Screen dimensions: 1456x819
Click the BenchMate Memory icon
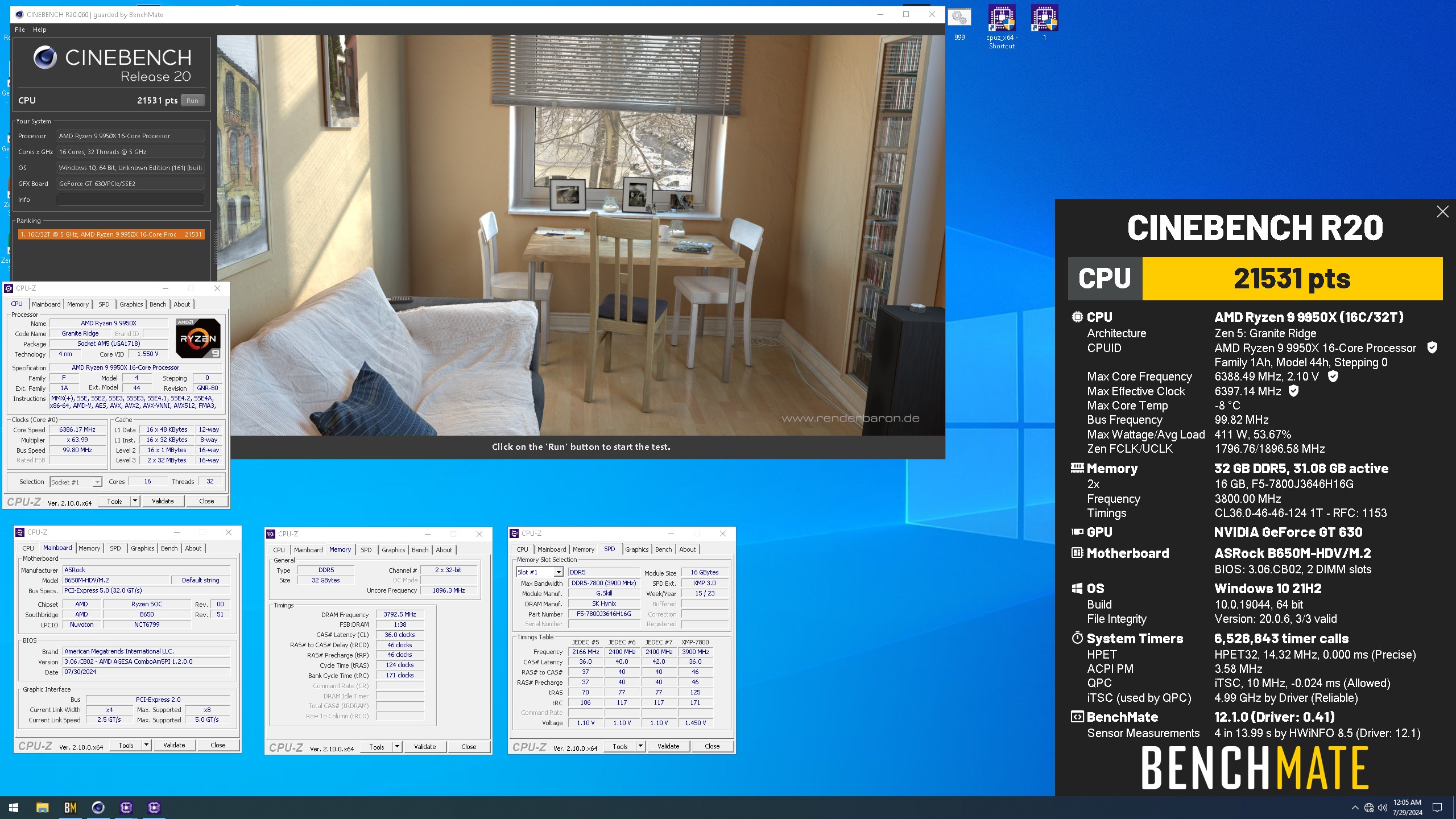coord(1077,468)
